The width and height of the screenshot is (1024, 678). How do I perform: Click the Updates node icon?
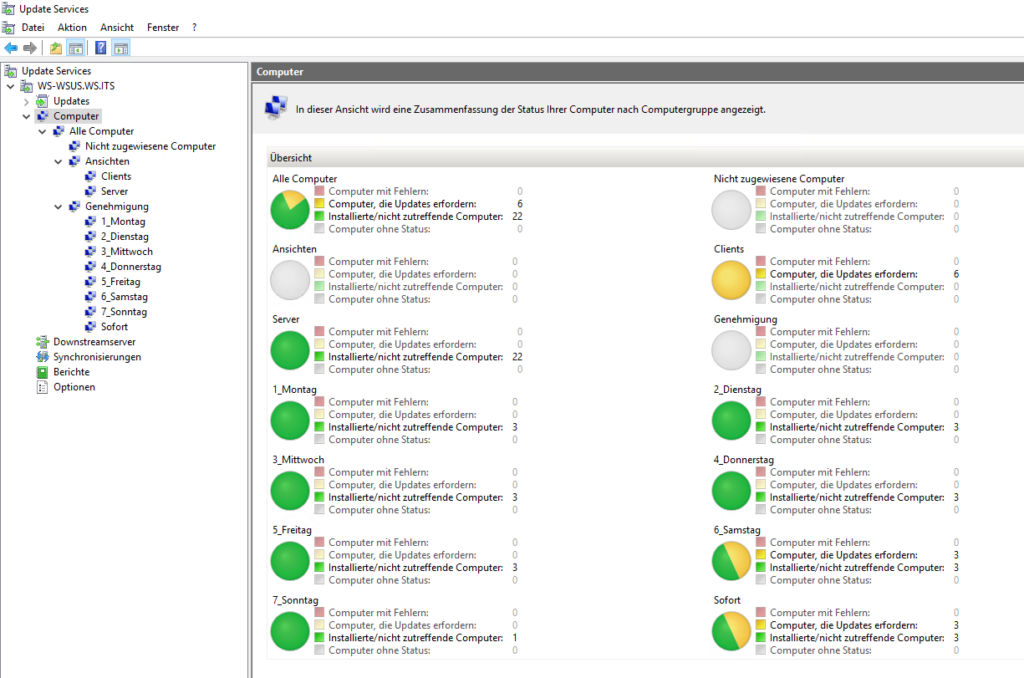point(42,101)
